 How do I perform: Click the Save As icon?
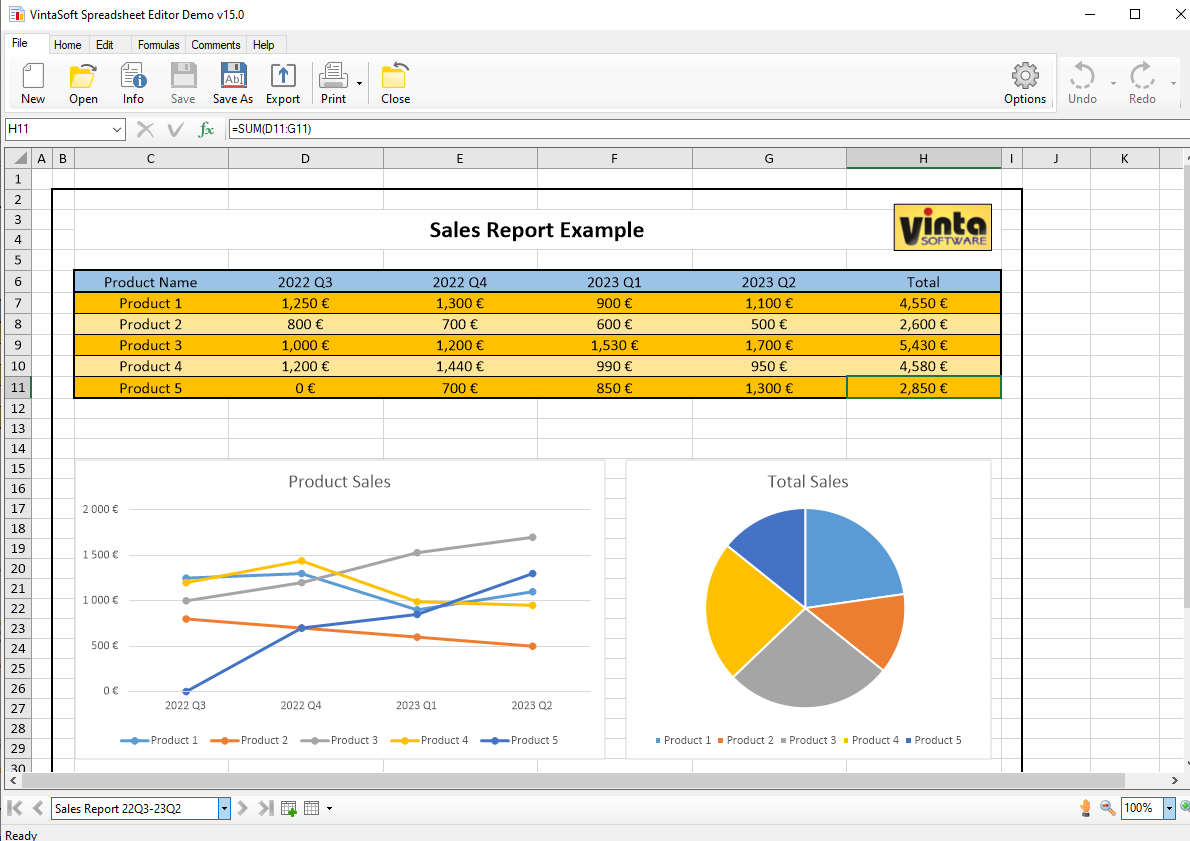click(x=233, y=83)
